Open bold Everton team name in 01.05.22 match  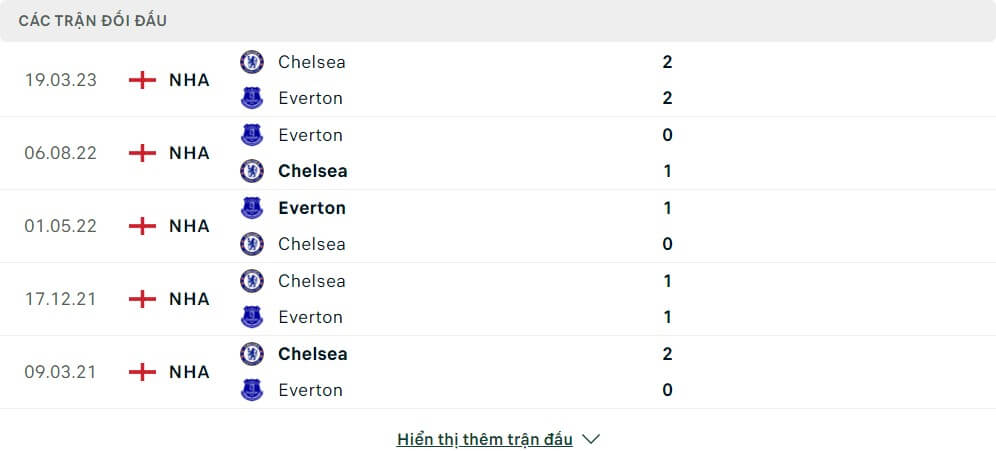(312, 208)
